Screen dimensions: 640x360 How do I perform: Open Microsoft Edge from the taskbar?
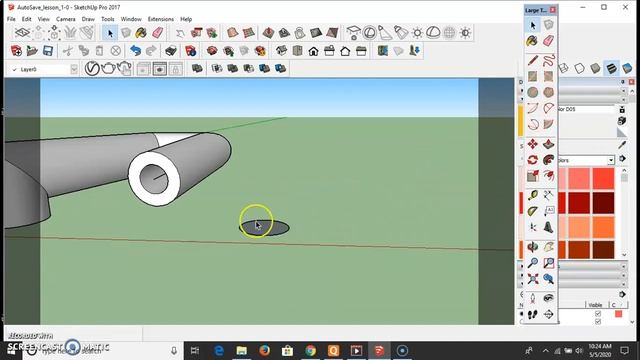[219, 351]
